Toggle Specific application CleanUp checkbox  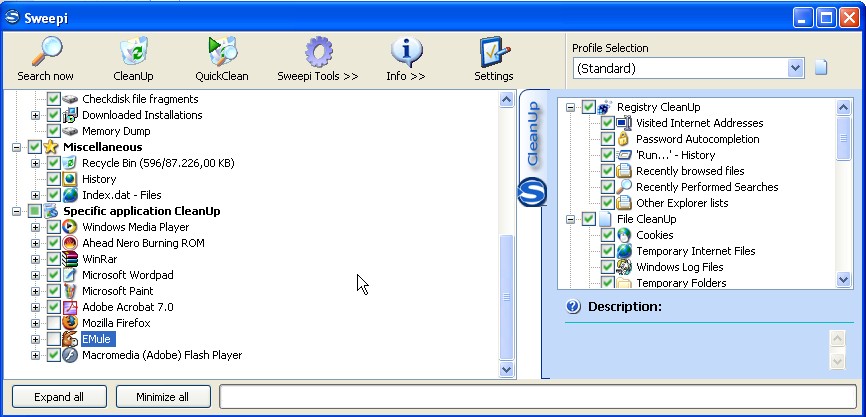tap(35, 211)
